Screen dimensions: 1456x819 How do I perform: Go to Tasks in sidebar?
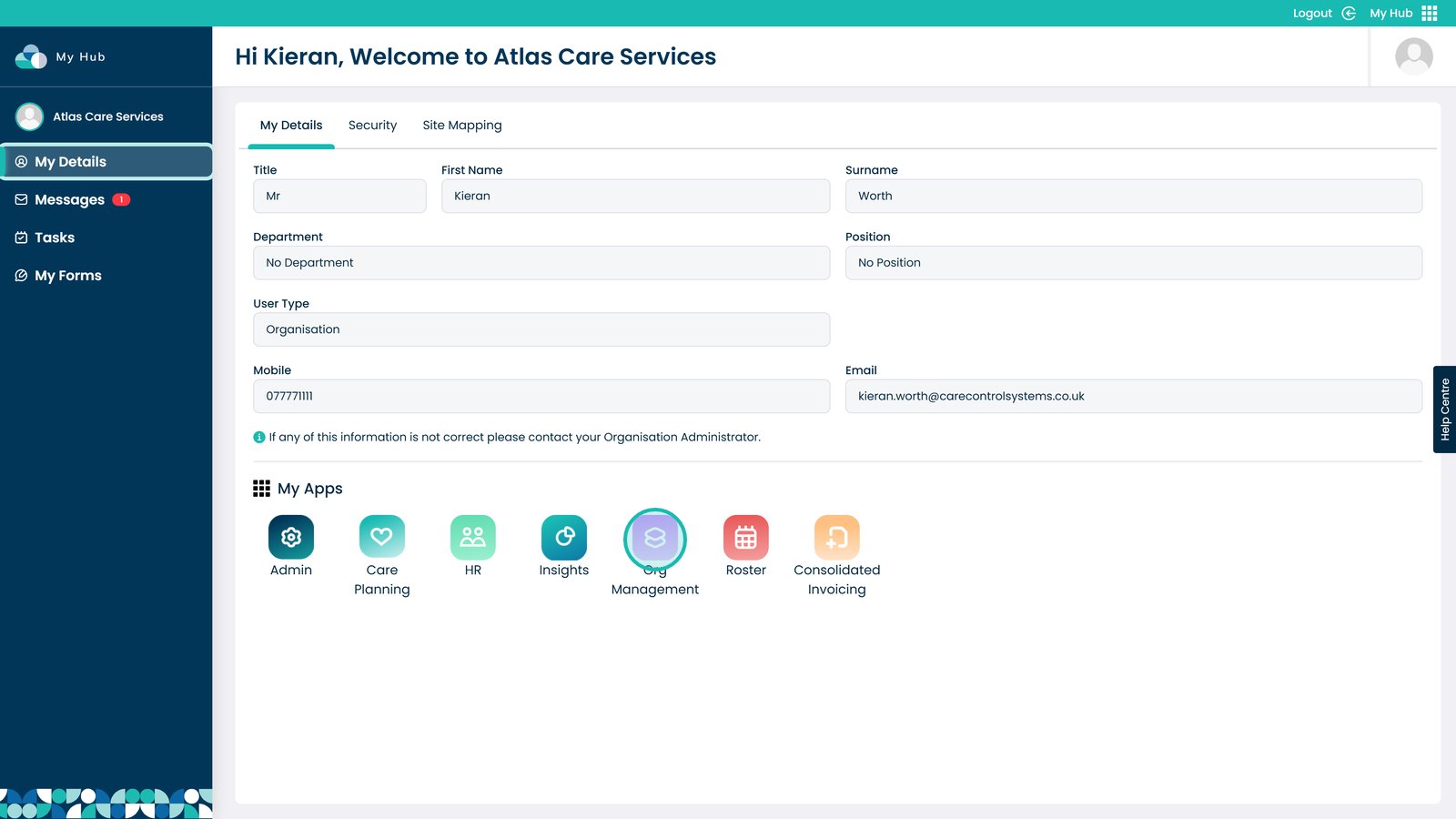pos(55,238)
